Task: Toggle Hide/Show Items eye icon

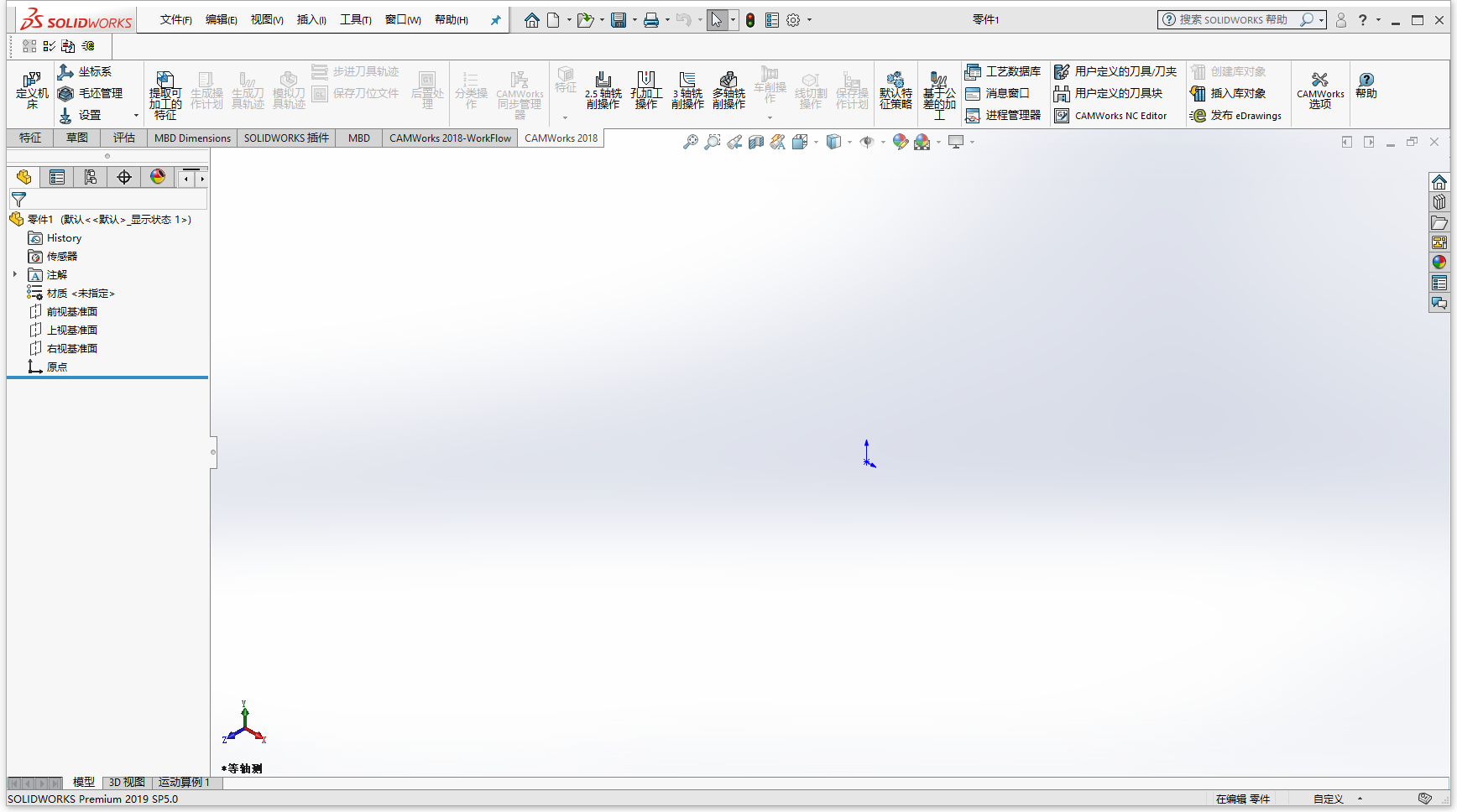Action: (867, 142)
